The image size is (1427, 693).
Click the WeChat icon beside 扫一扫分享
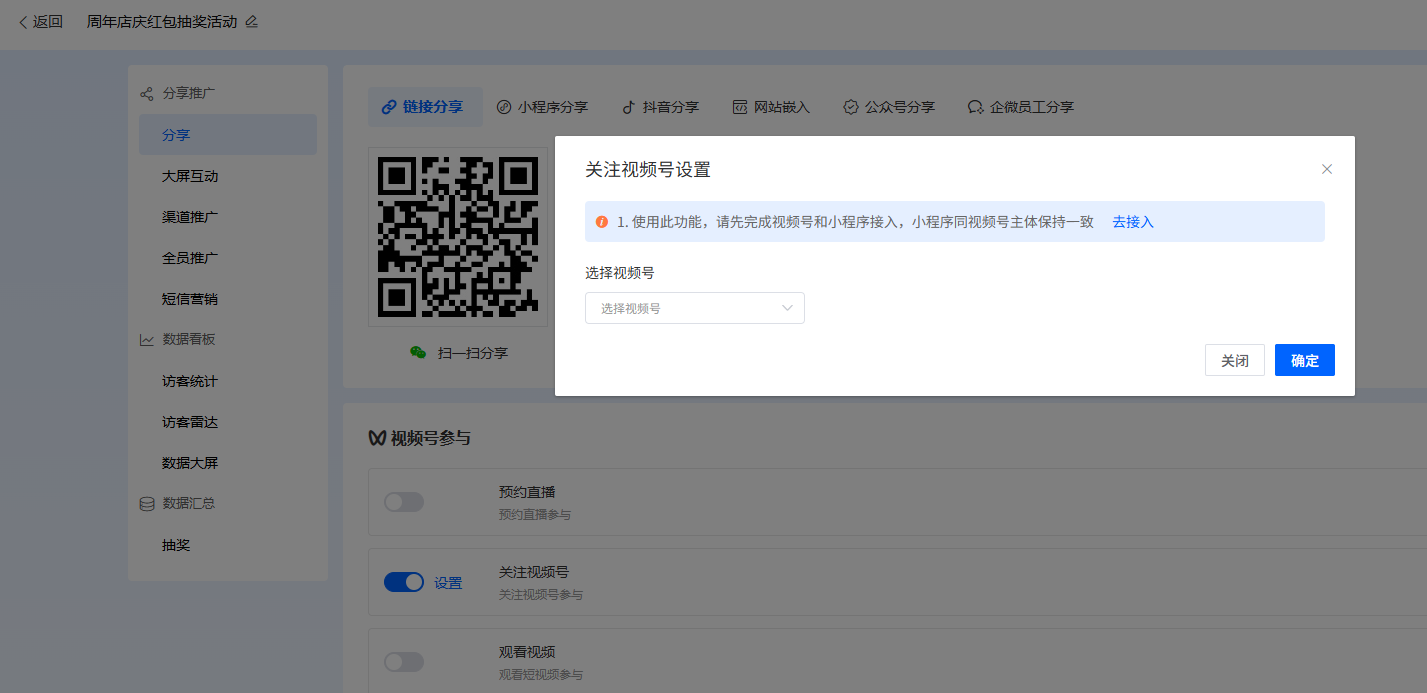tap(418, 352)
